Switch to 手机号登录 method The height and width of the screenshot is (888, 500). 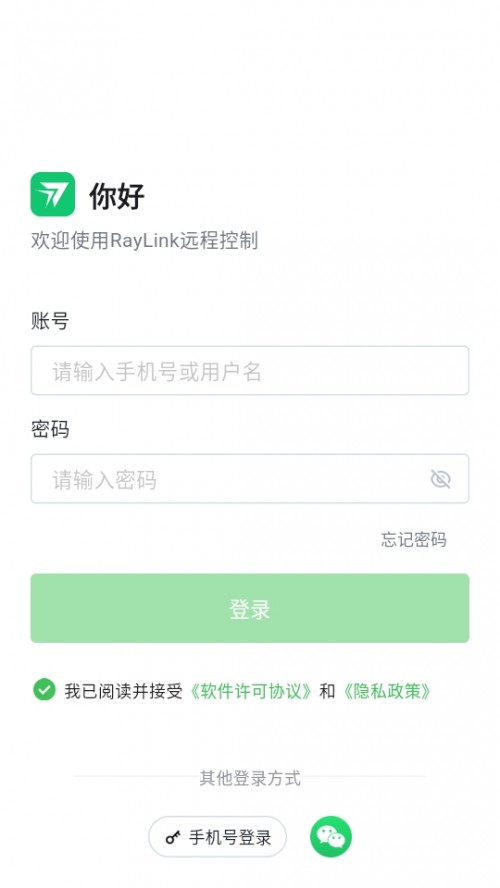point(217,837)
